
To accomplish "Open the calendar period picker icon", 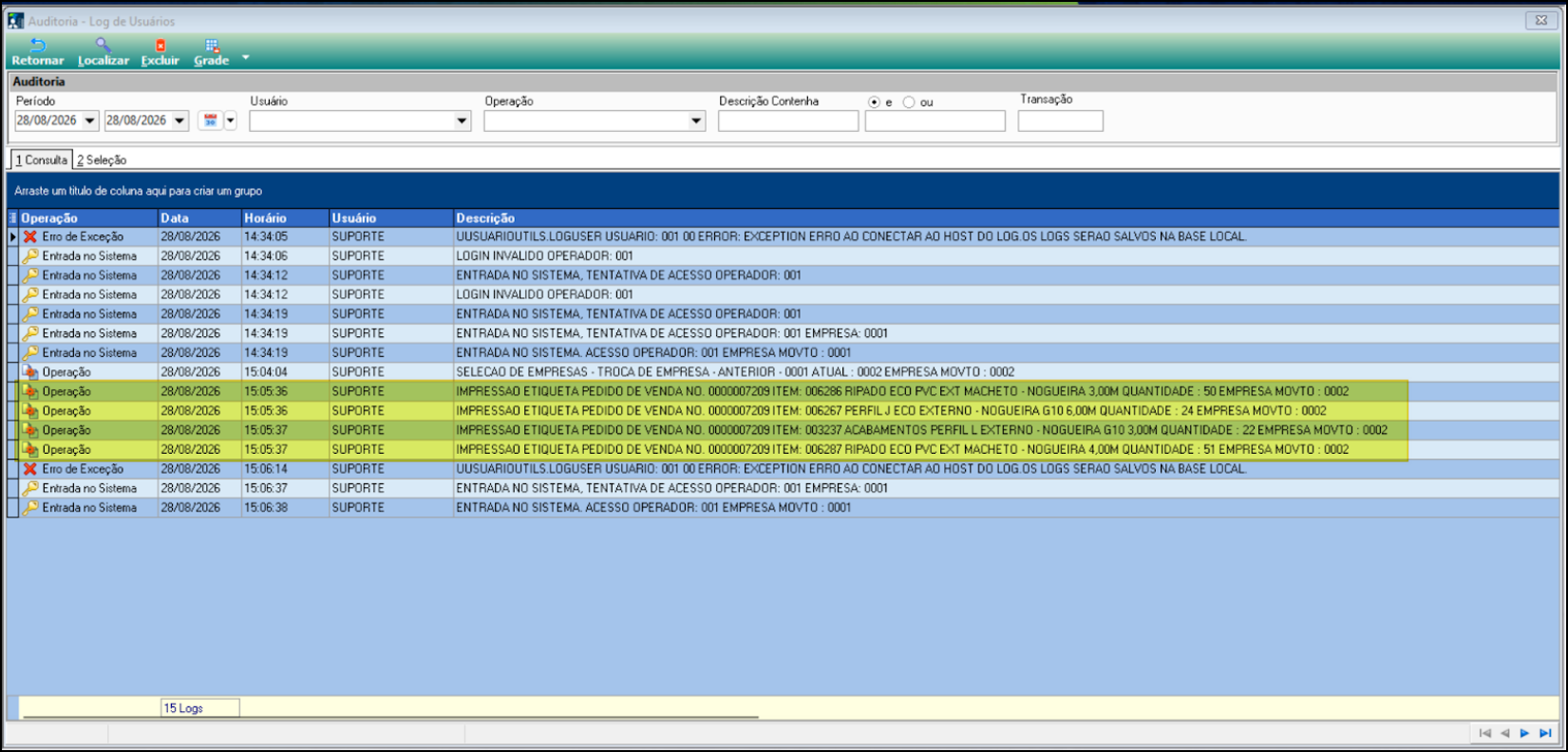I will [x=211, y=121].
